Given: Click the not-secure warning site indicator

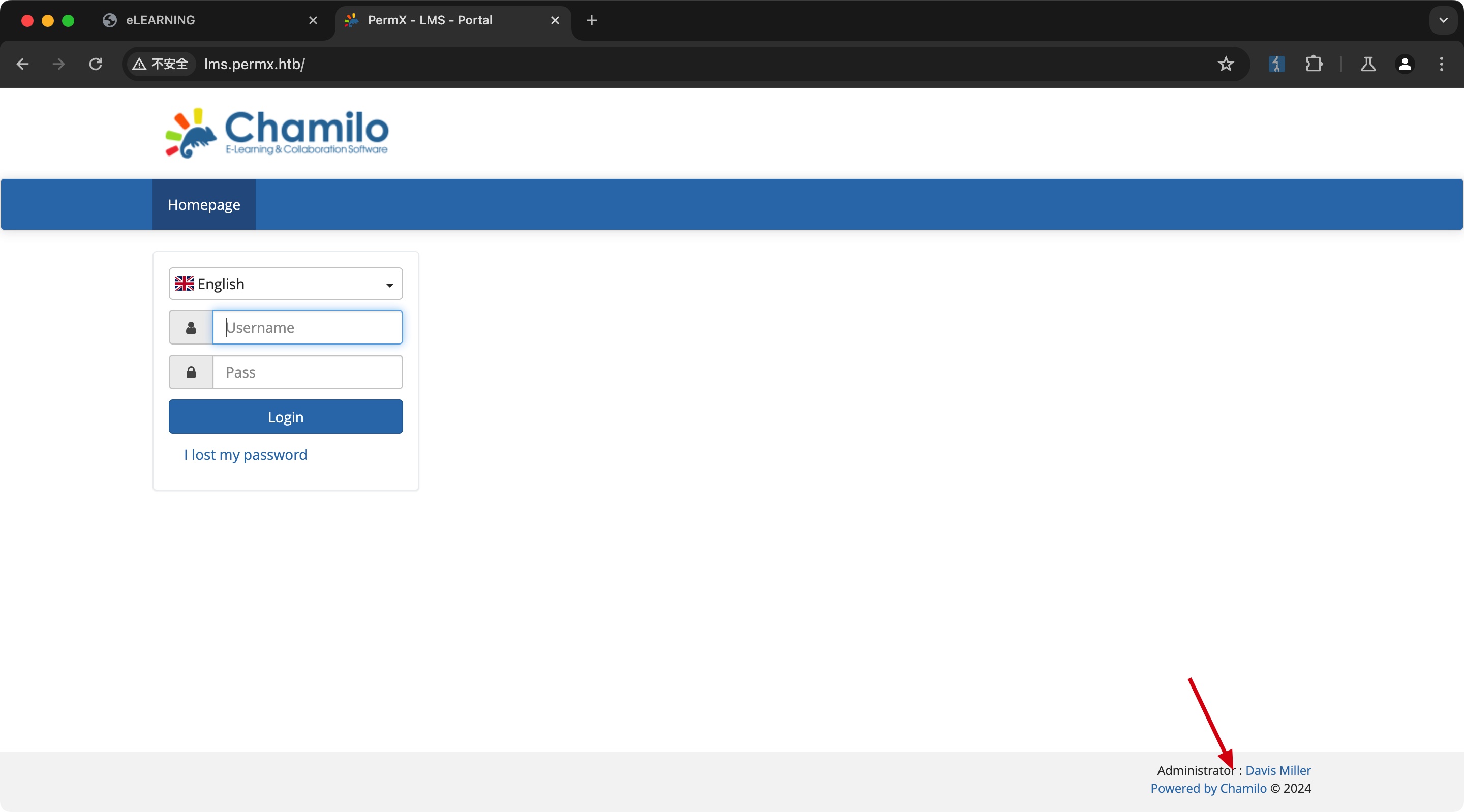Looking at the screenshot, I should coord(161,64).
